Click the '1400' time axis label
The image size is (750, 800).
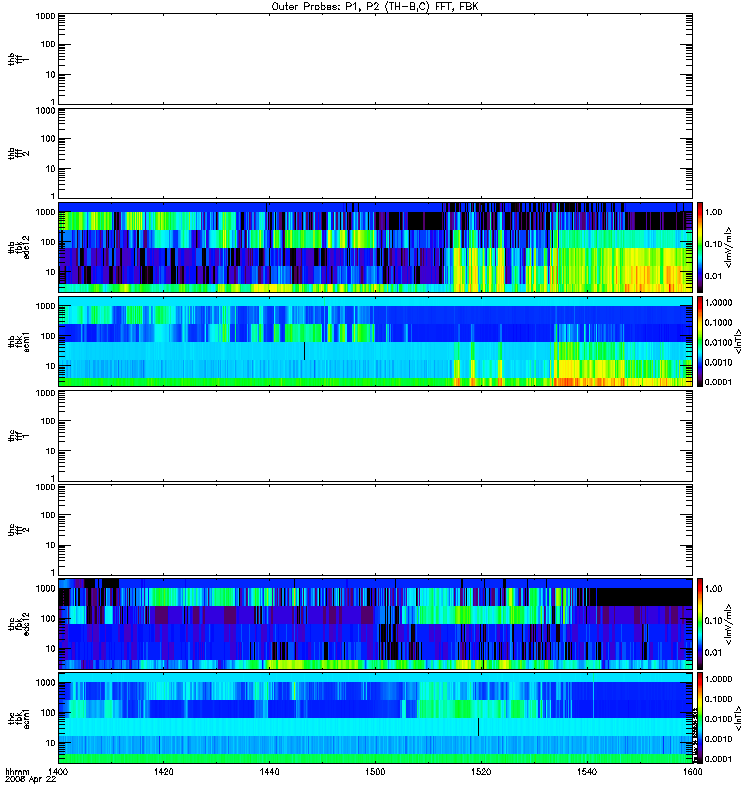58,771
